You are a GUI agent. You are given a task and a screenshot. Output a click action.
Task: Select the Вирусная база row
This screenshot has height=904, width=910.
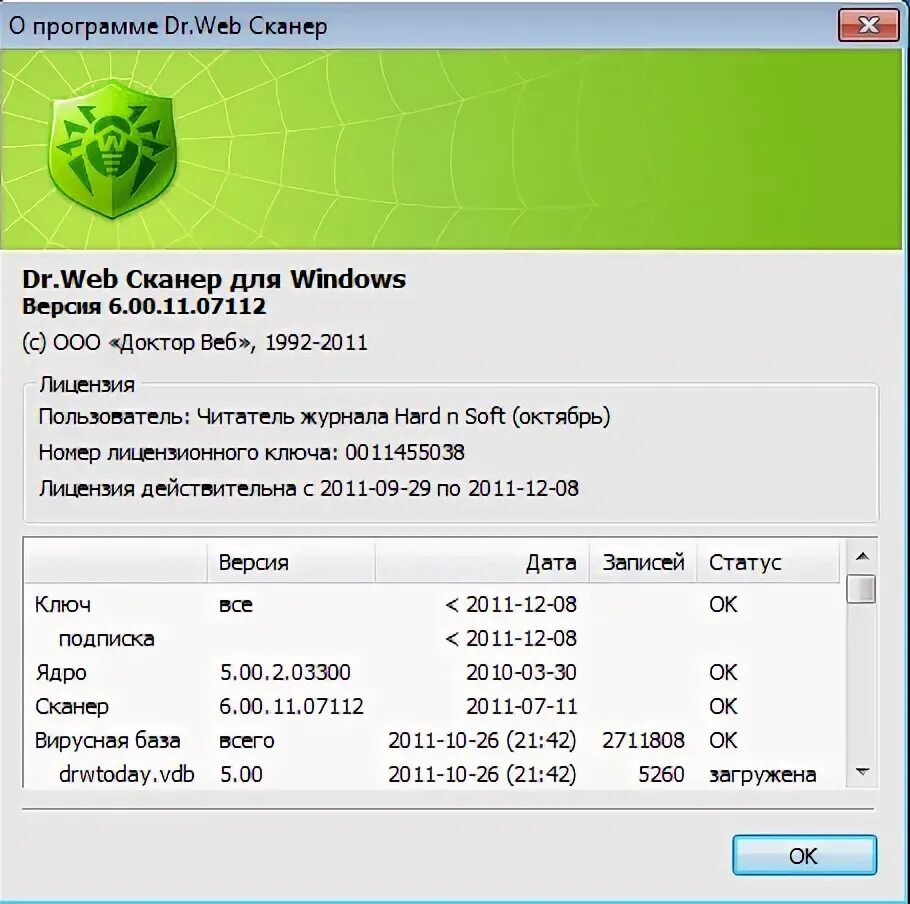pos(434,740)
